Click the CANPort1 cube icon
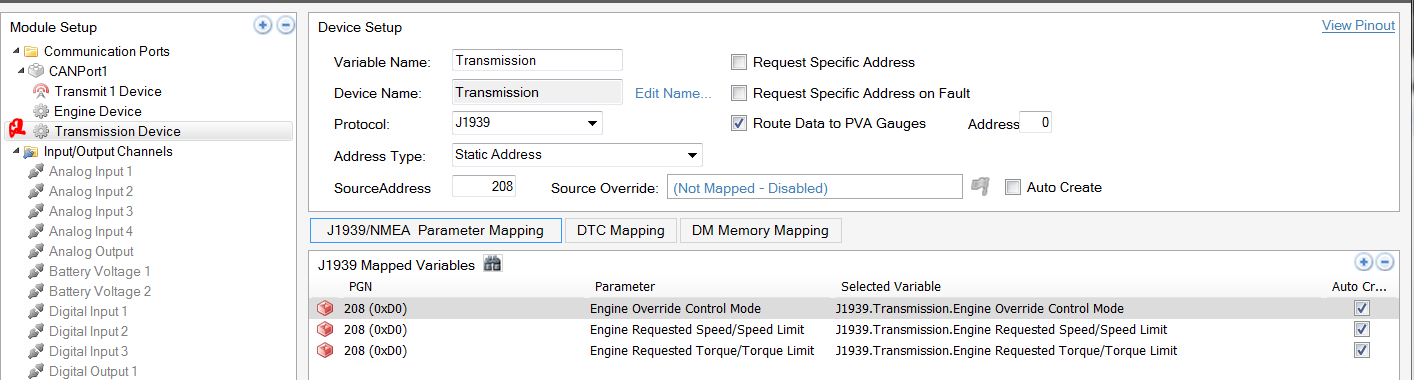The image size is (1414, 380). [37, 71]
